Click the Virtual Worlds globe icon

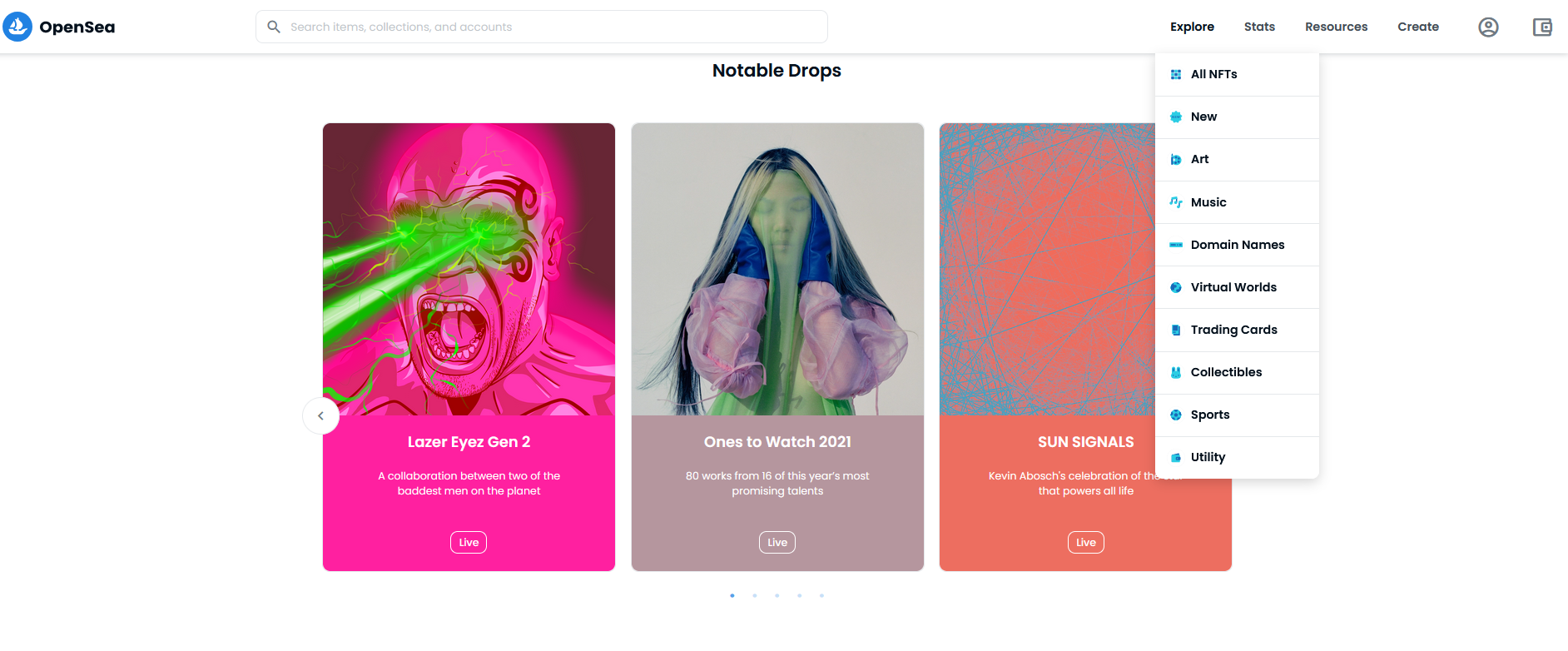click(1176, 287)
